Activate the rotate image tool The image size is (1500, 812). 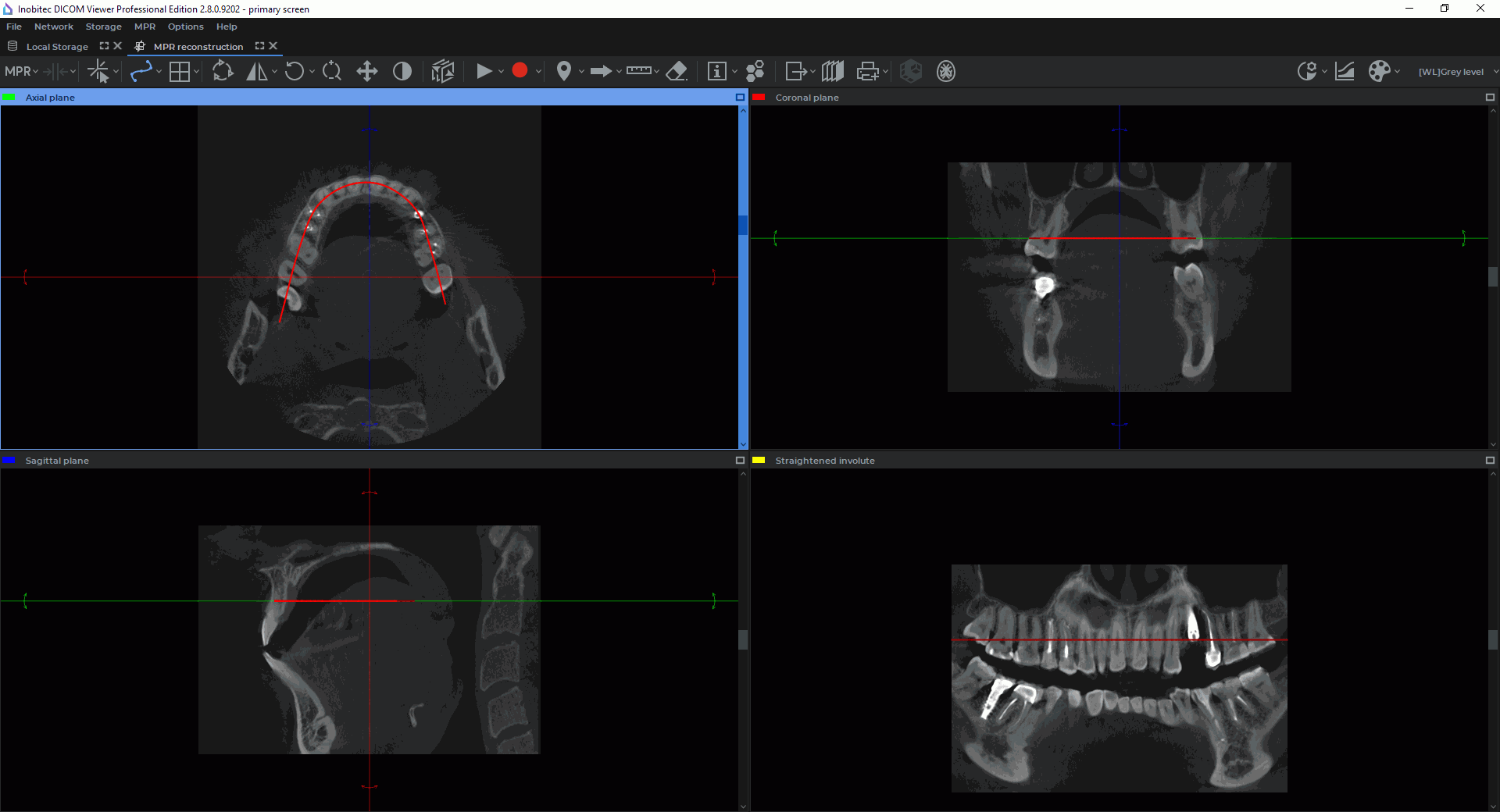point(223,72)
